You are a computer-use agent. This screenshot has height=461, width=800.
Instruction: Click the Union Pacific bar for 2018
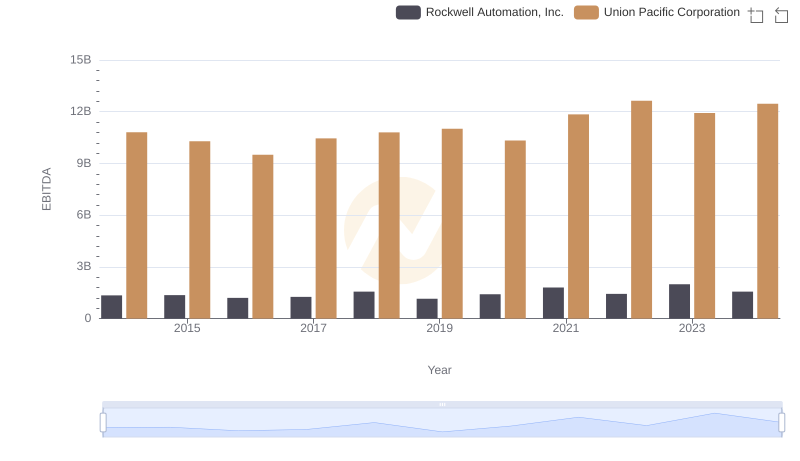coord(389,225)
